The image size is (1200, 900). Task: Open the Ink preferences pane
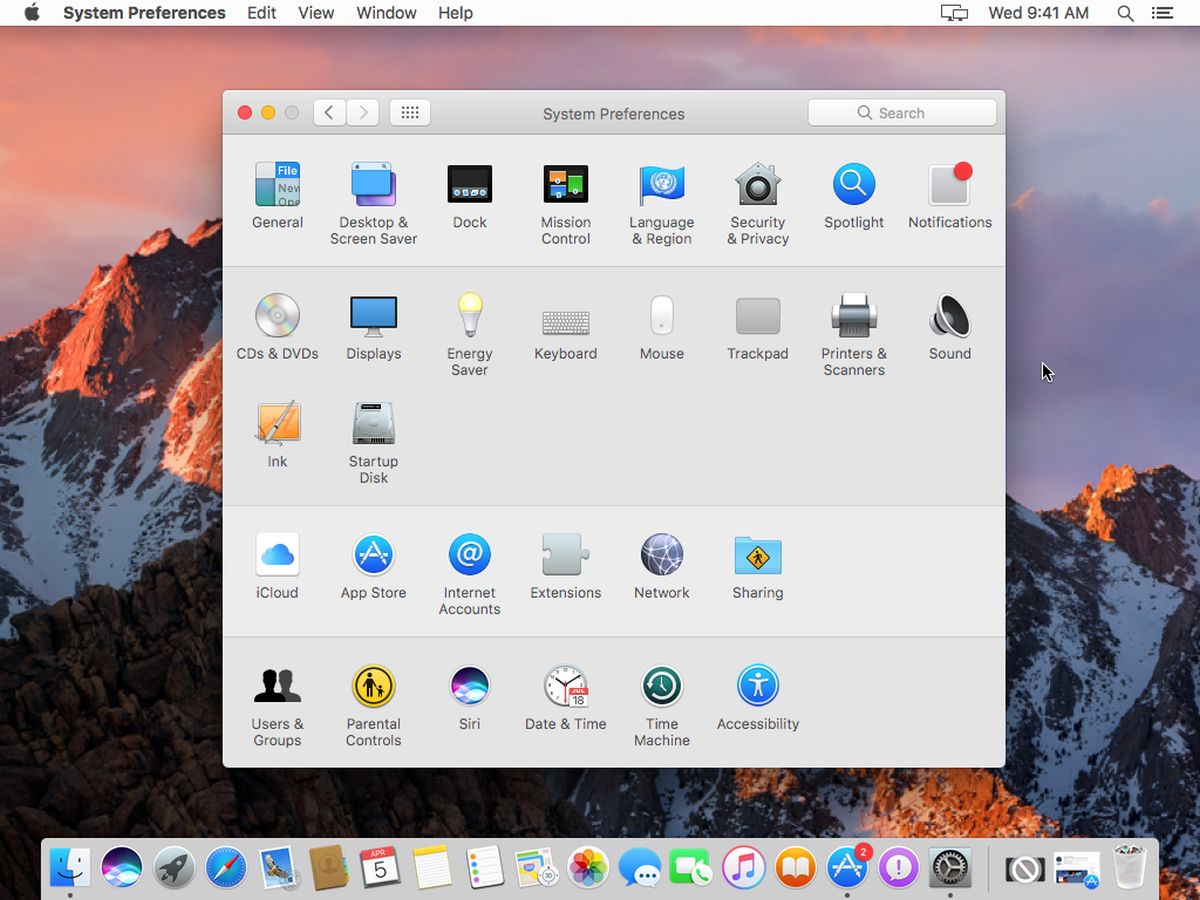[x=277, y=436]
